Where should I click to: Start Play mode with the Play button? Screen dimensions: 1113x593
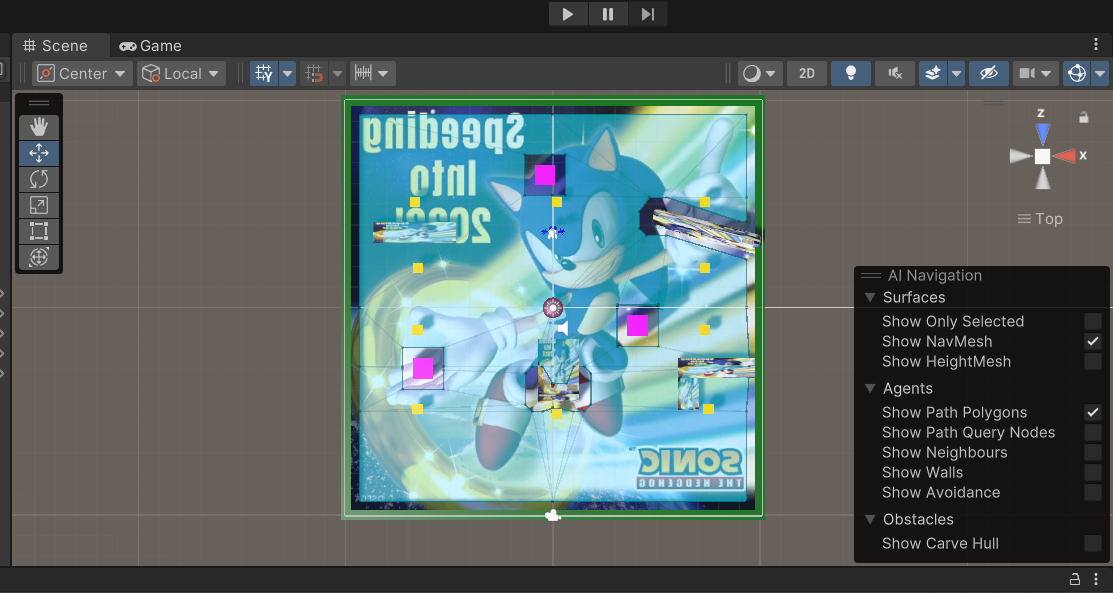pos(568,14)
